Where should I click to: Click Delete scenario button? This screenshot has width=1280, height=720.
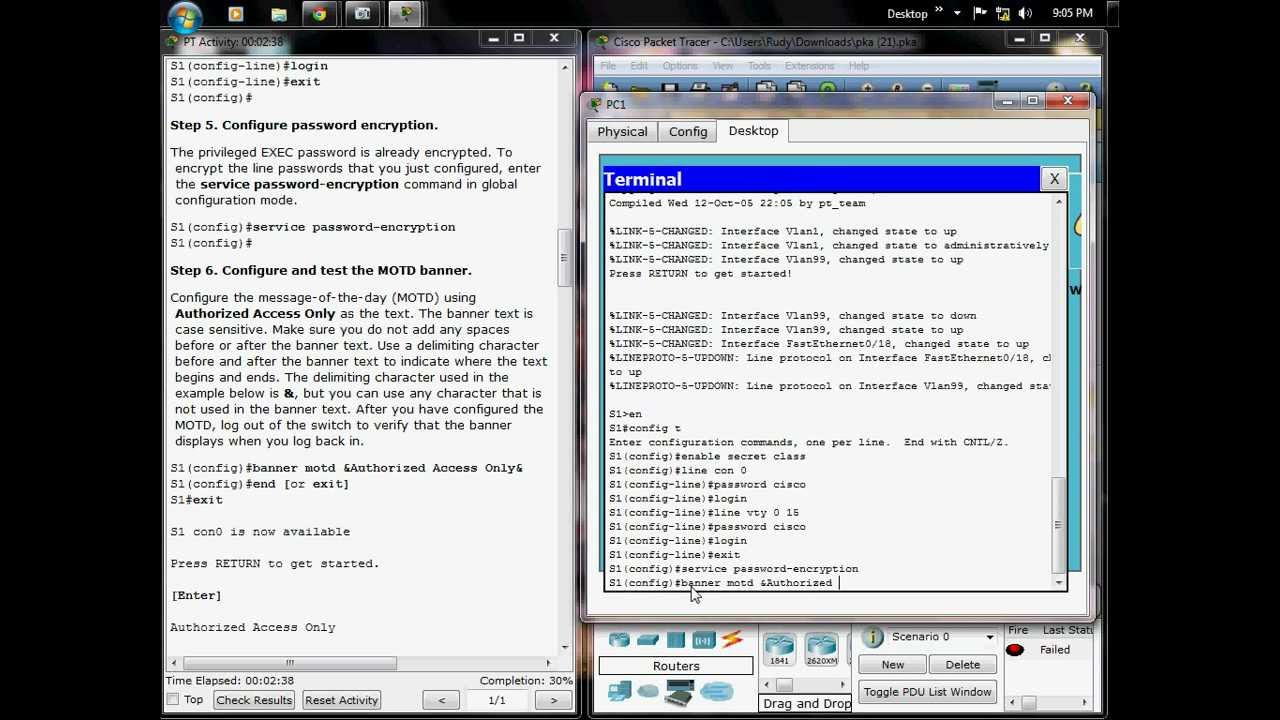click(963, 665)
